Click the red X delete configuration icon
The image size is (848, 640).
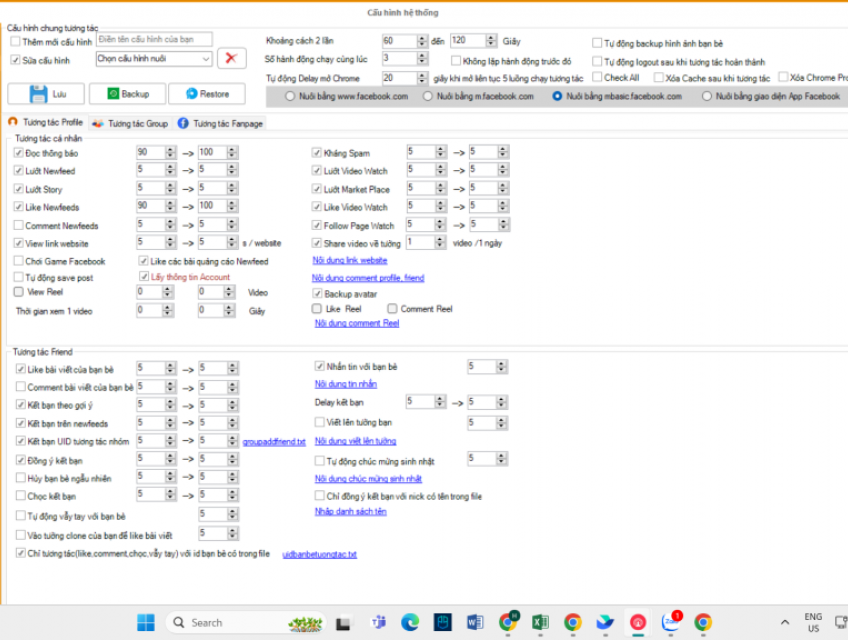point(231,59)
